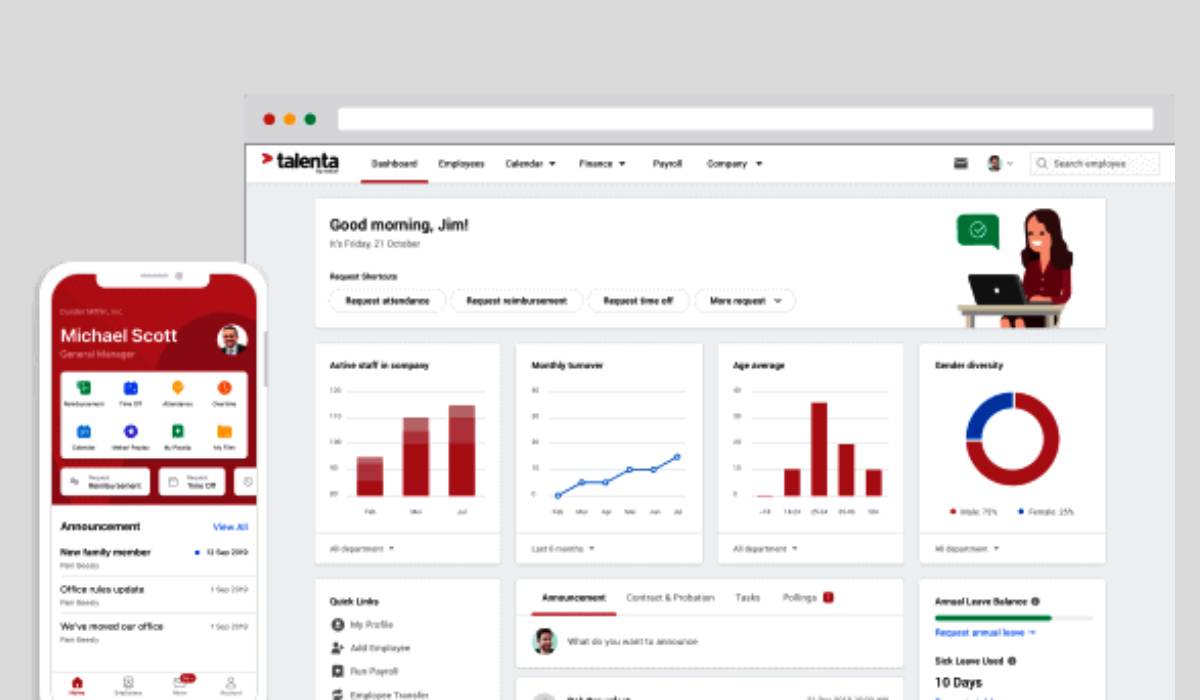Tap My Files folder icon on phone
The image size is (1200, 700).
coord(224,431)
